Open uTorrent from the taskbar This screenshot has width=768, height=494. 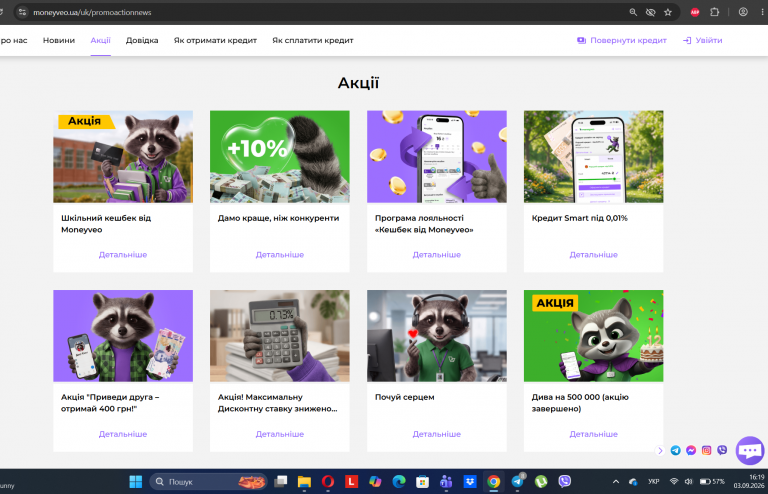click(541, 482)
